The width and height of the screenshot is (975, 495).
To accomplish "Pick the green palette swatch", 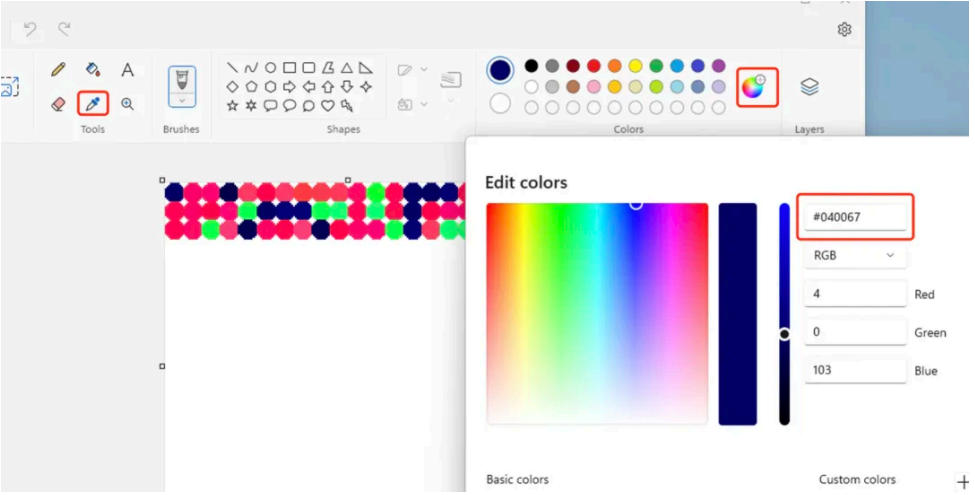I will [x=656, y=66].
